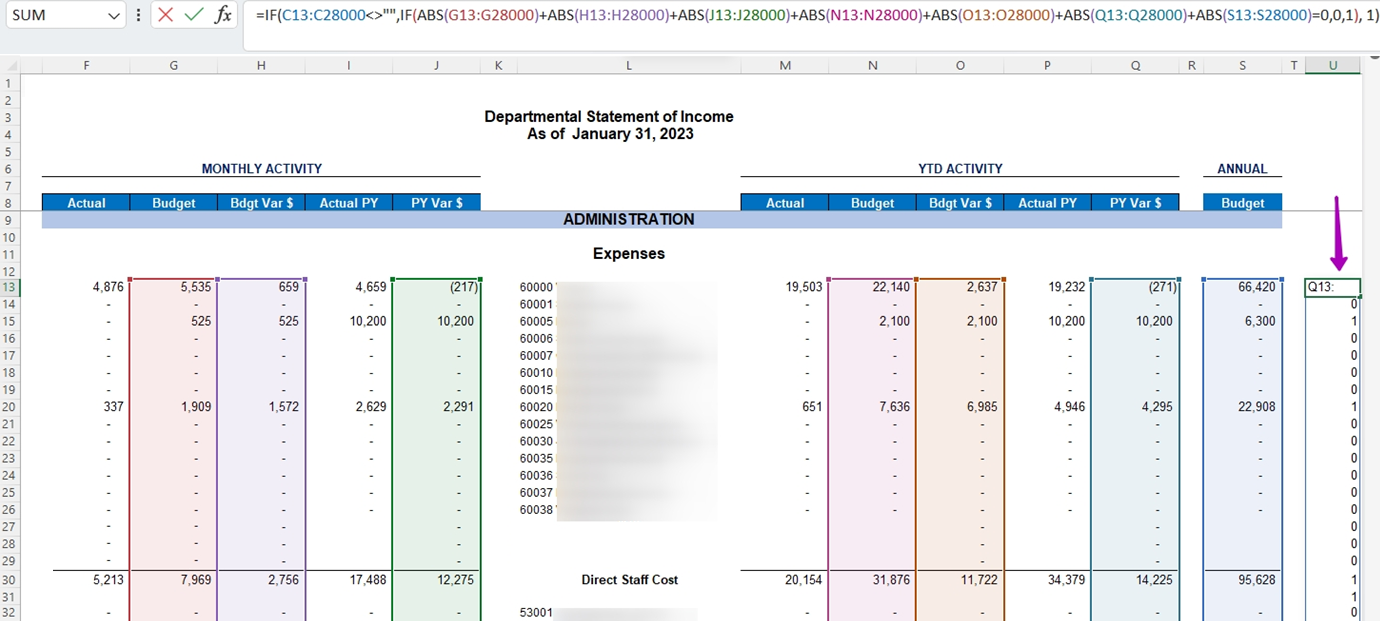Viewport: 1380px width, 621px height.
Task: Select column U header
Action: click(1333, 66)
